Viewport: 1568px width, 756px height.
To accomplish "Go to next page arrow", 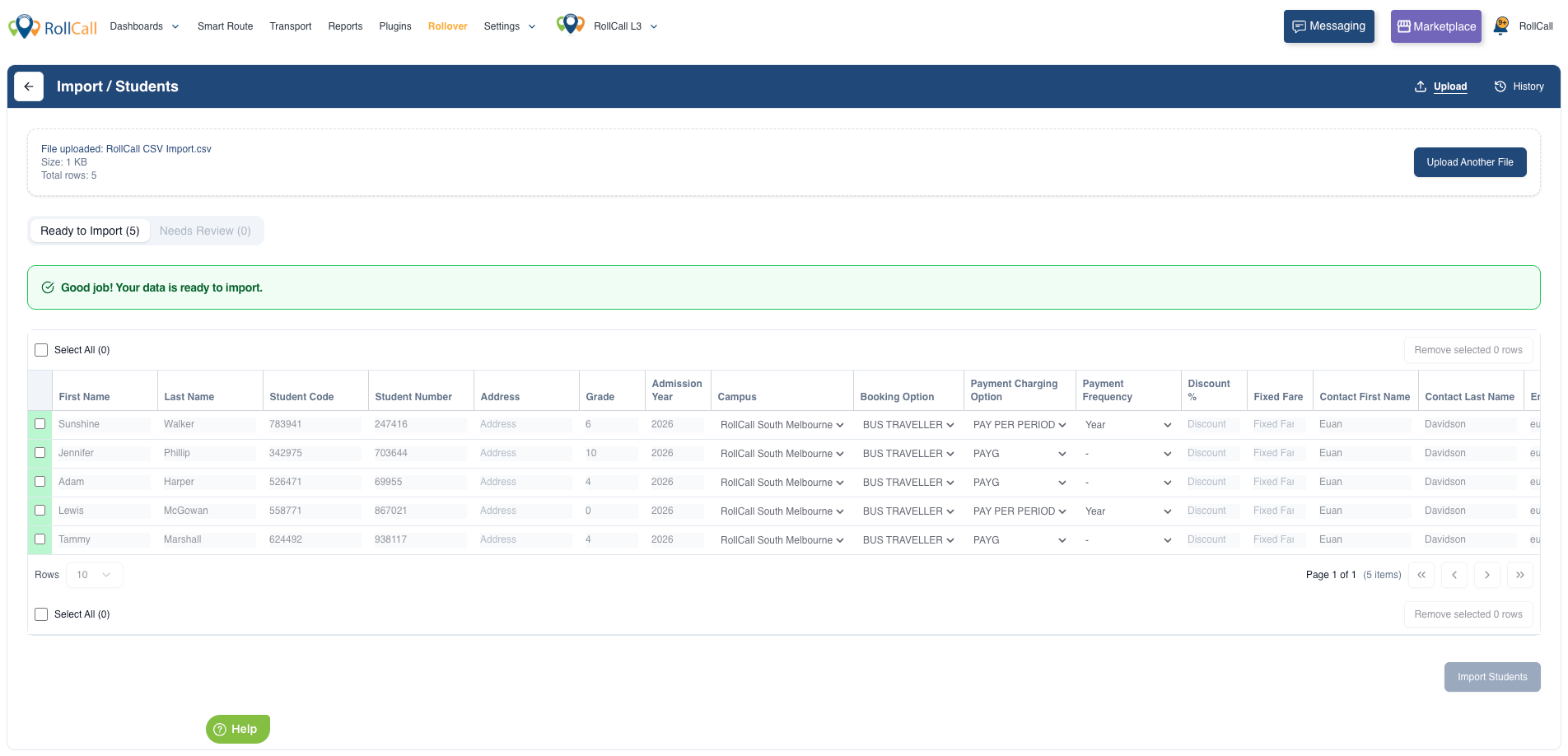I will click(1486, 575).
